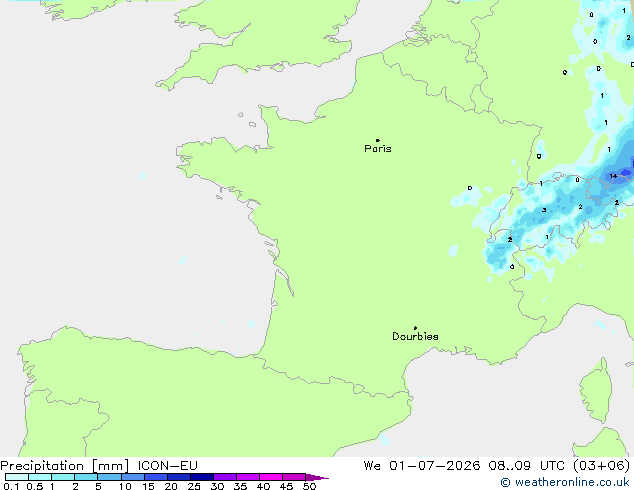Click the over-50 mm legend arrow tip
This screenshot has width=634, height=490.
pos(317,477)
